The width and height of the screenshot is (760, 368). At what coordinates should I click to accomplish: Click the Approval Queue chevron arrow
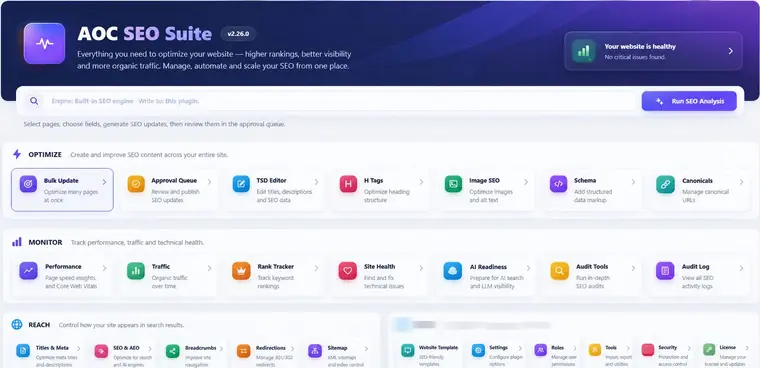click(209, 182)
